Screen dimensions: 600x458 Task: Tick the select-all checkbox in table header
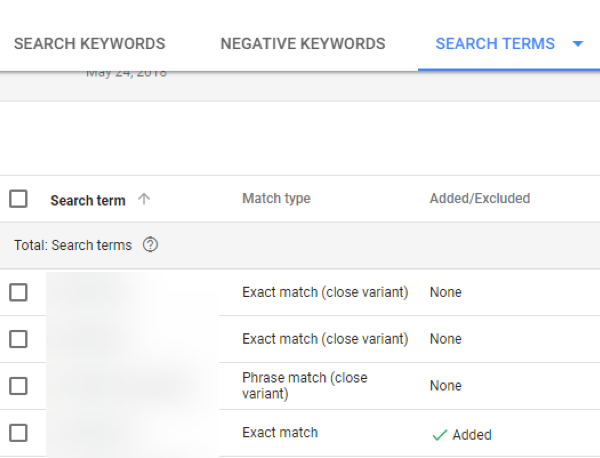click(x=18, y=199)
